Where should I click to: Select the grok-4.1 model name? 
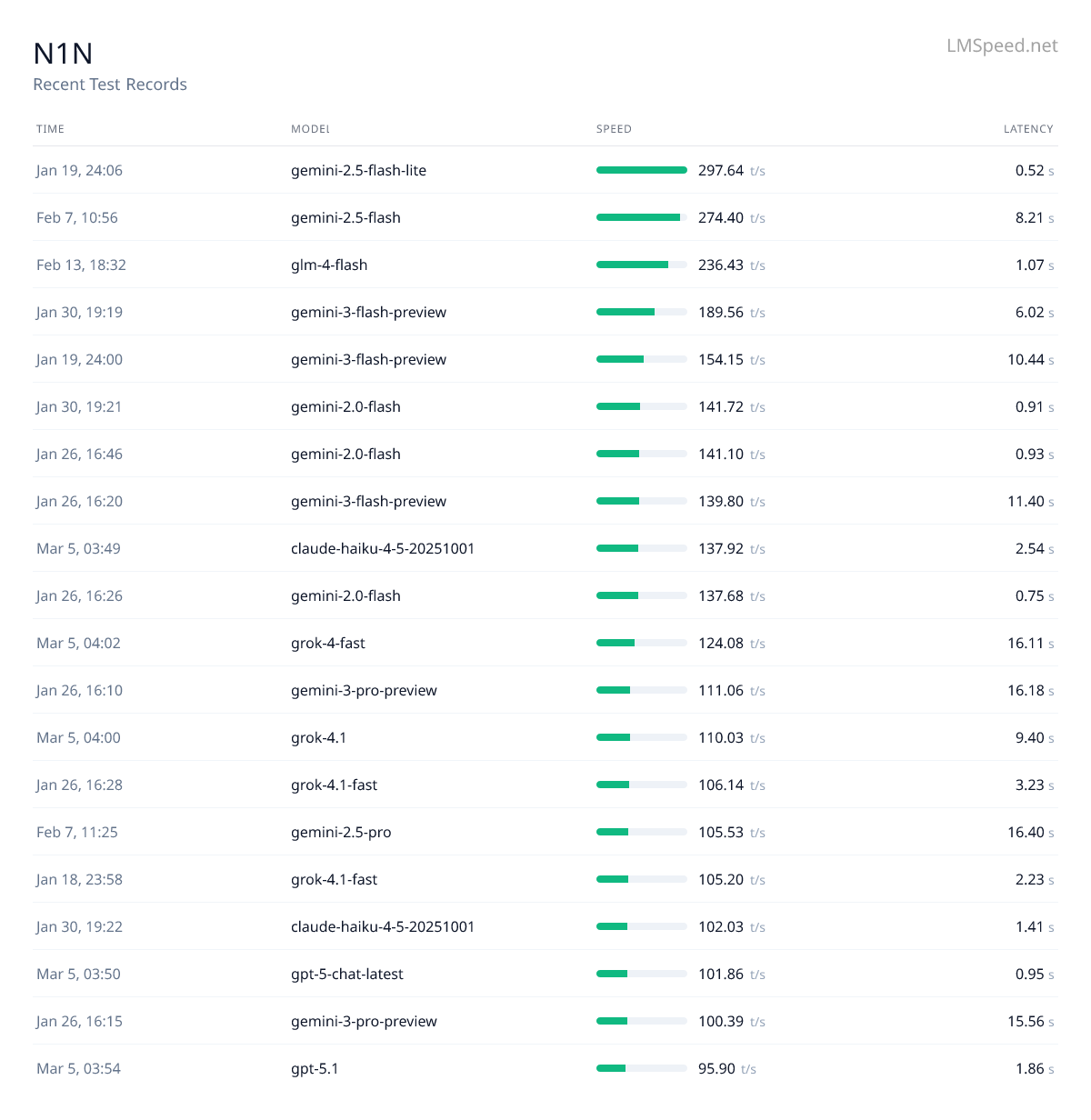tap(319, 737)
